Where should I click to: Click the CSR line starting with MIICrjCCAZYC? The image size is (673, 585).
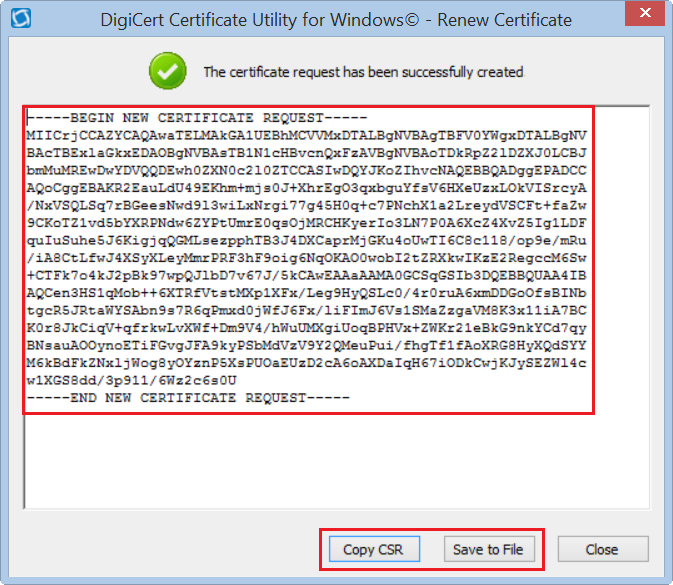pyautogui.click(x=307, y=133)
